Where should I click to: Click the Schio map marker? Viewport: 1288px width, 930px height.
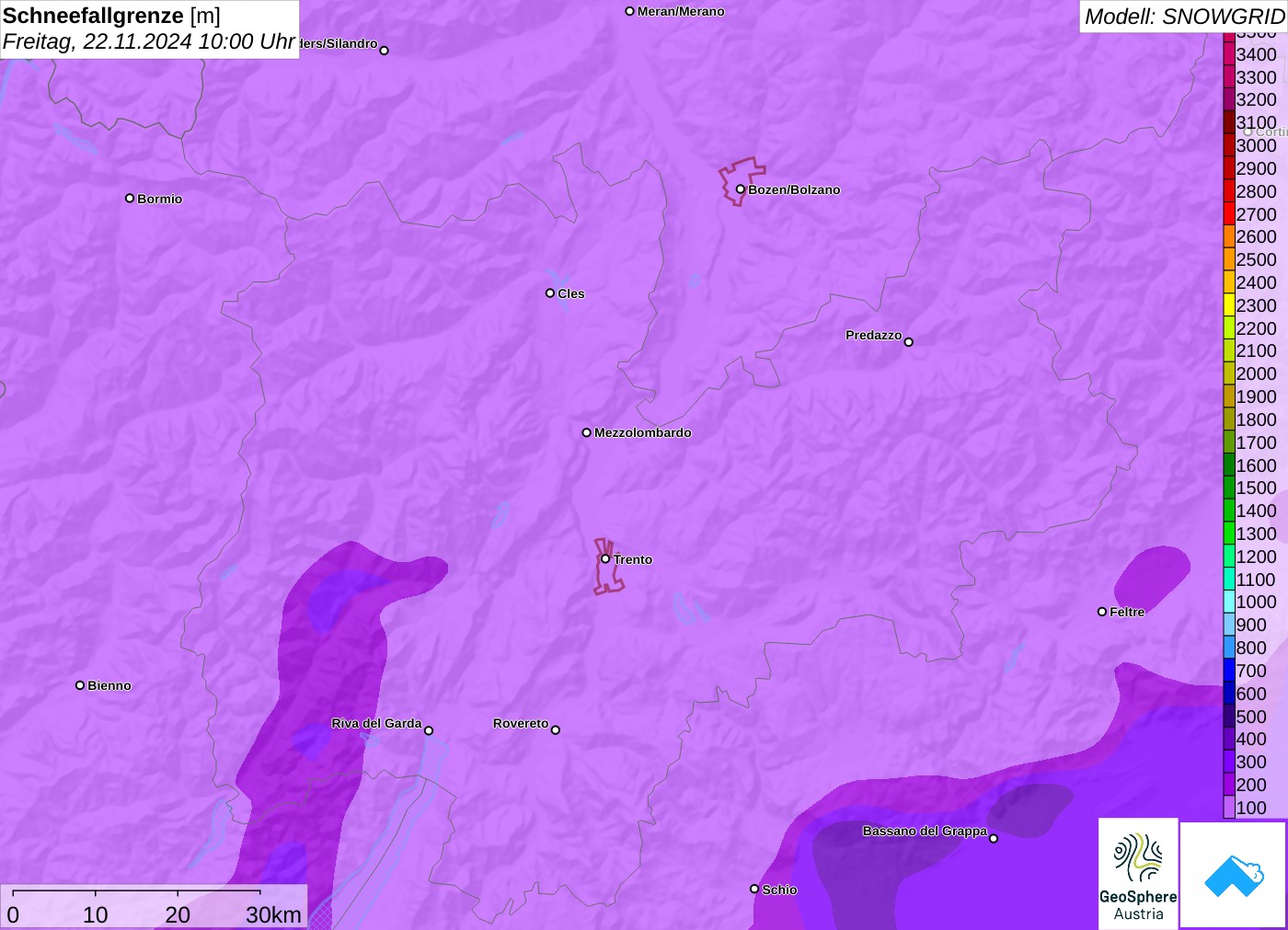(754, 889)
